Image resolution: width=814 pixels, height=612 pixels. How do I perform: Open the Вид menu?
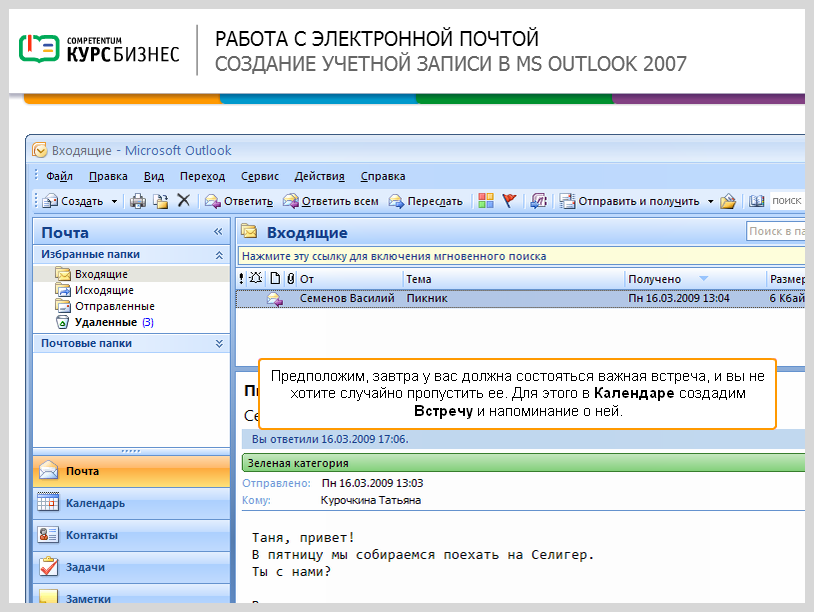tap(154, 176)
